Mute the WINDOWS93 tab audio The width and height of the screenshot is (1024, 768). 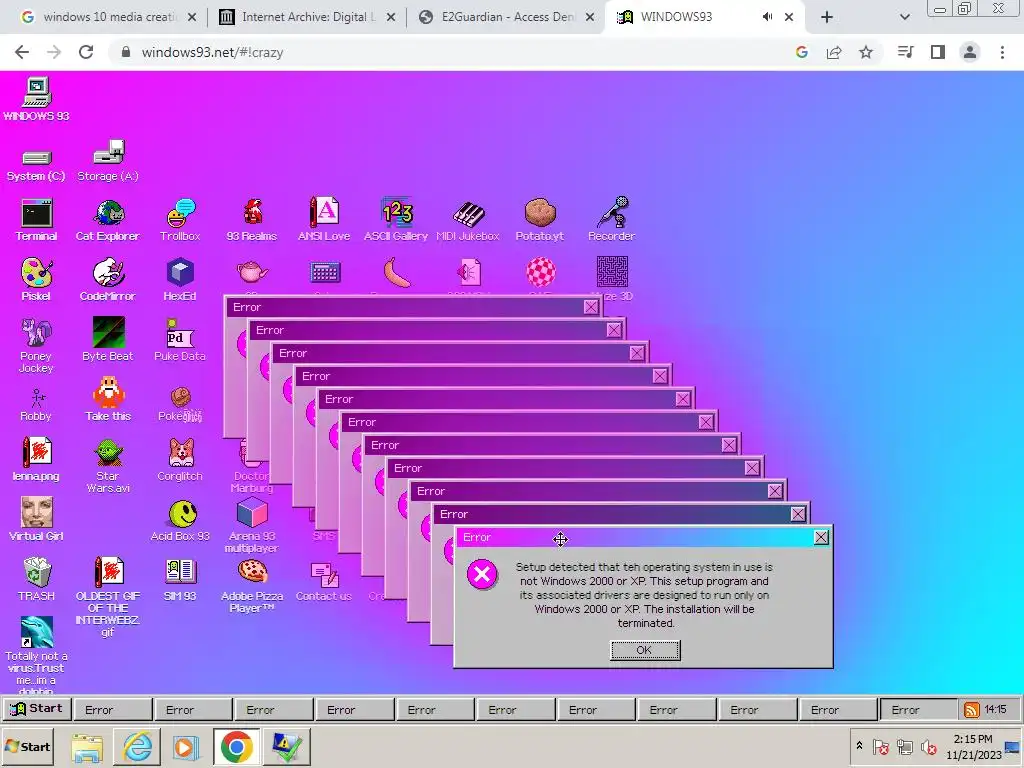tap(767, 17)
